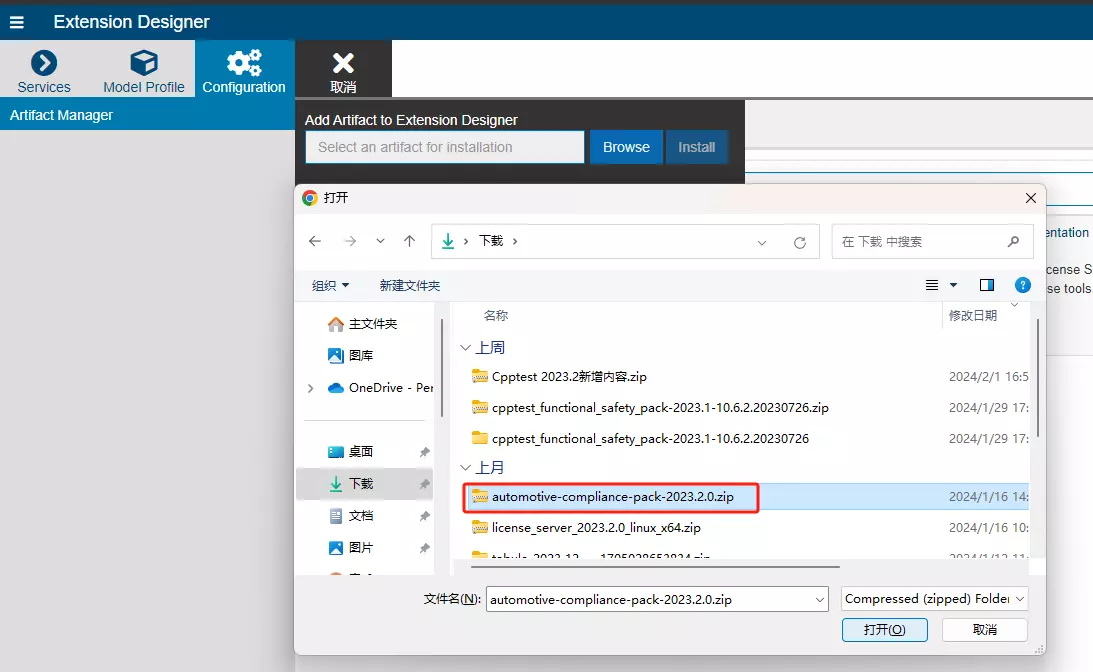Screen dimensions: 1093x672
Task: Select the Configuration gear tab
Action: [x=244, y=70]
